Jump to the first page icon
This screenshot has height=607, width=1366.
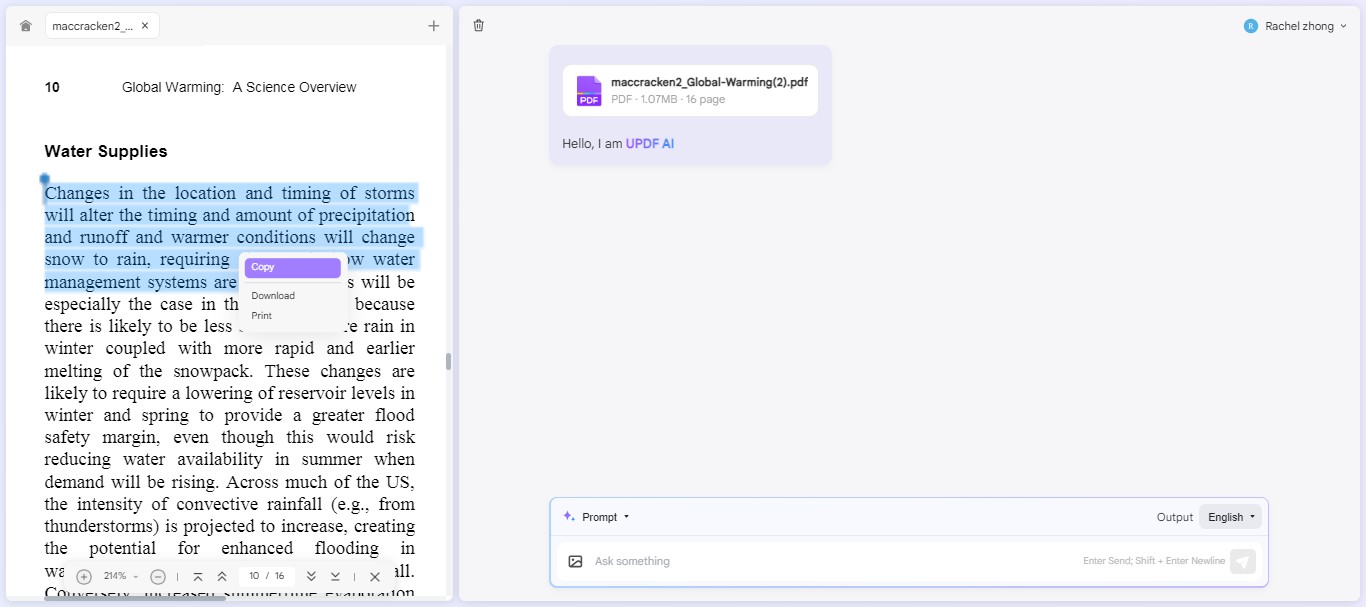click(199, 576)
